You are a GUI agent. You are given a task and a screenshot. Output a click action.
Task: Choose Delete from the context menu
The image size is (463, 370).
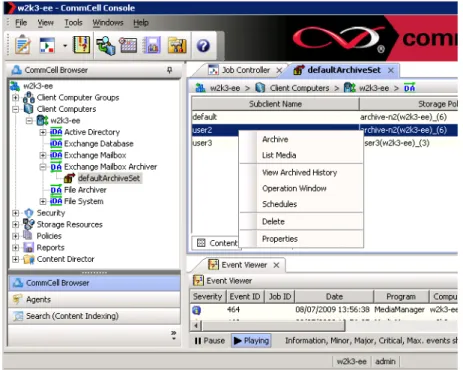(273, 222)
